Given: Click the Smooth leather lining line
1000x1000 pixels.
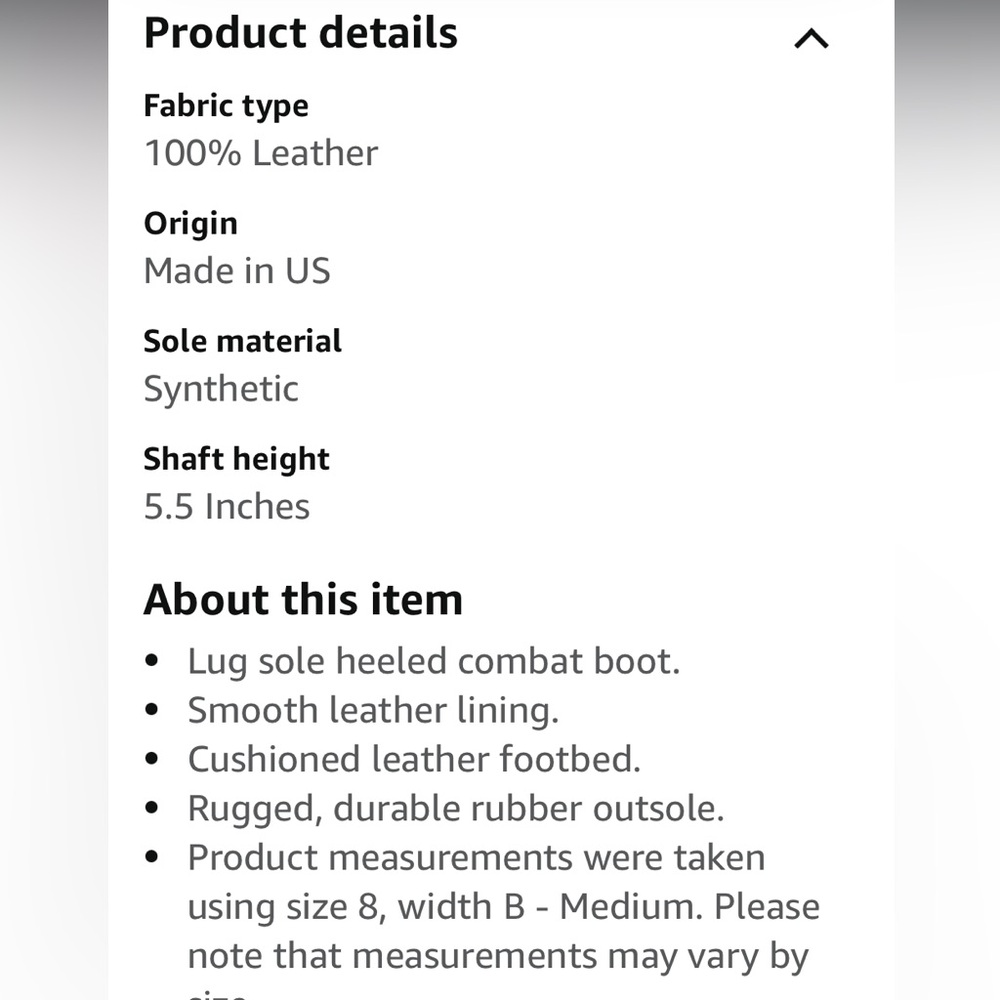Looking at the screenshot, I should (x=373, y=711).
